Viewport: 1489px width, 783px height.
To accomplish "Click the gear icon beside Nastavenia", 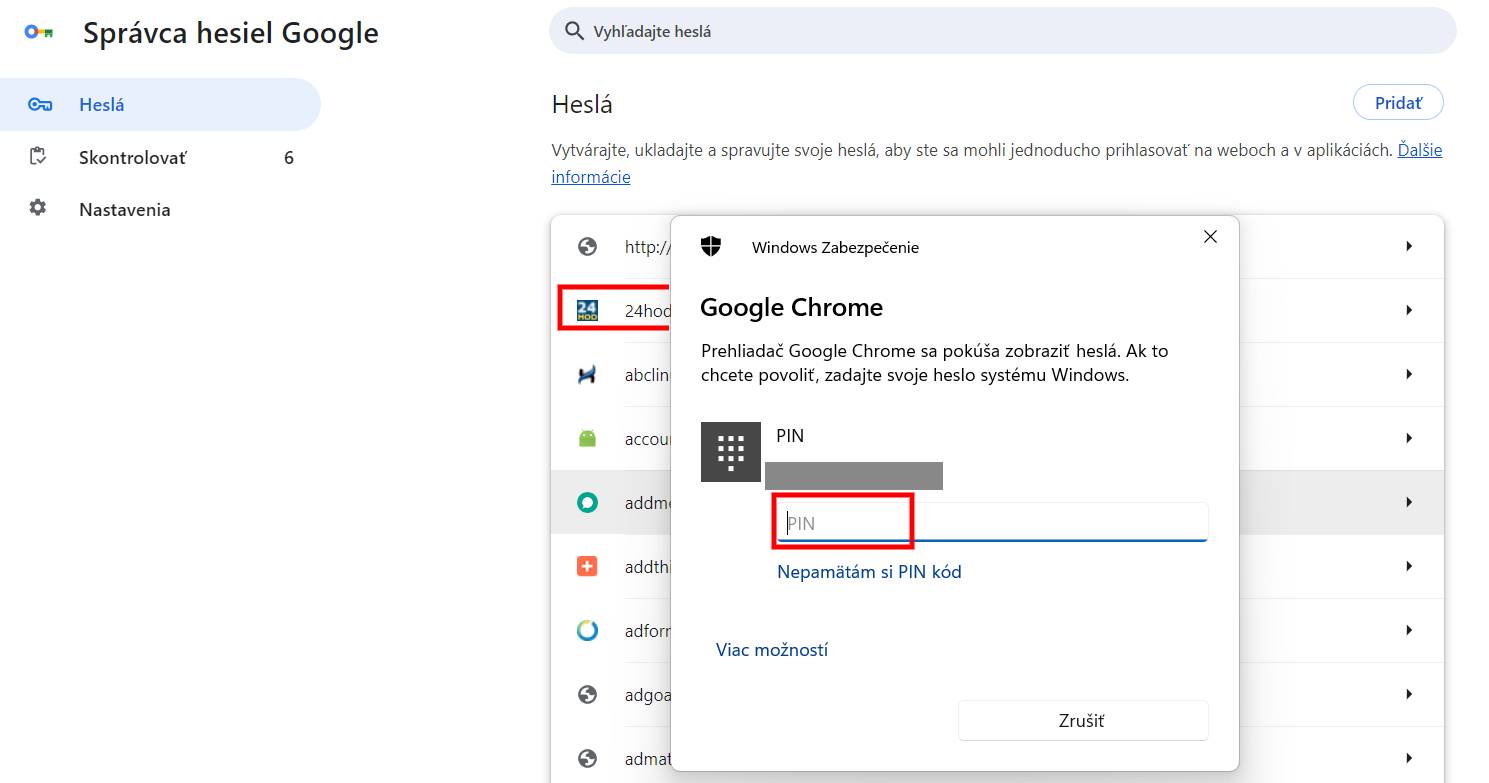I will pyautogui.click(x=38, y=208).
